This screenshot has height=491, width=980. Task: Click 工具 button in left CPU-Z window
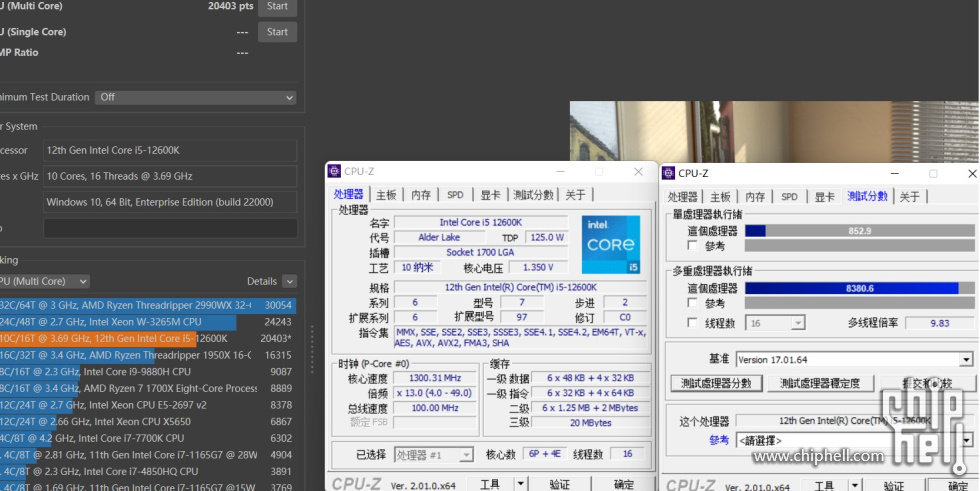490,484
